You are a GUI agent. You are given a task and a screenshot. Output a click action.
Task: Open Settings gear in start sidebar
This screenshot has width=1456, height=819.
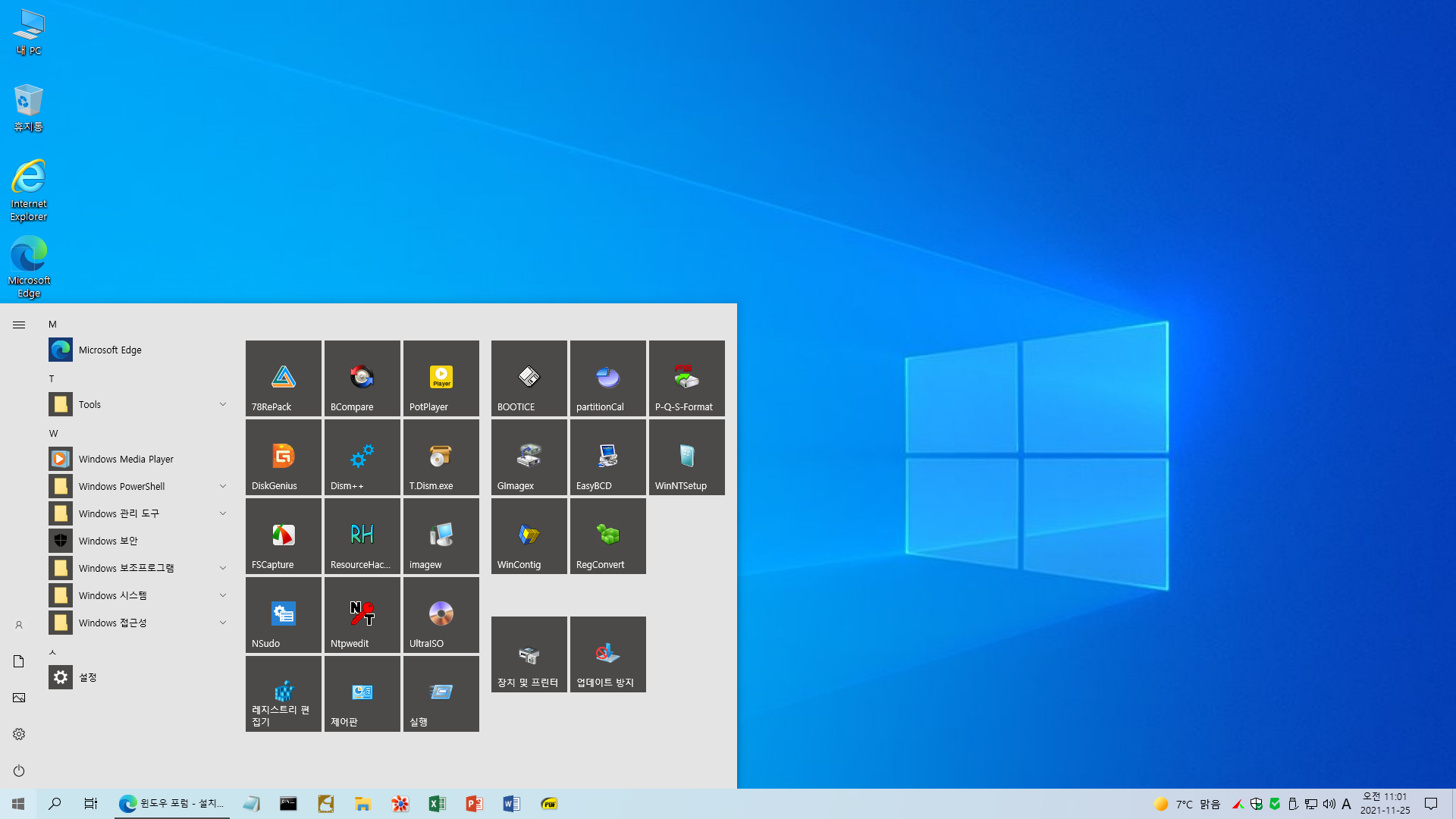coord(19,734)
